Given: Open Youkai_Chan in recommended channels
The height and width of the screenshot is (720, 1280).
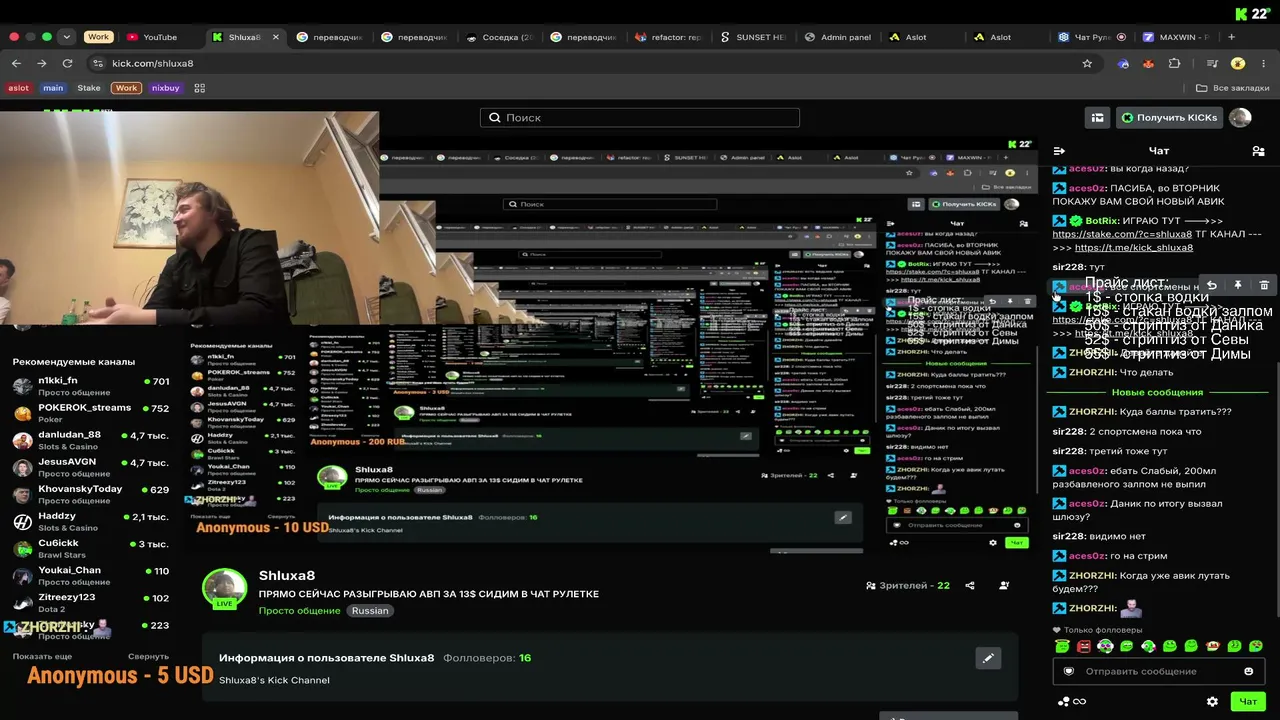Looking at the screenshot, I should point(91,575).
